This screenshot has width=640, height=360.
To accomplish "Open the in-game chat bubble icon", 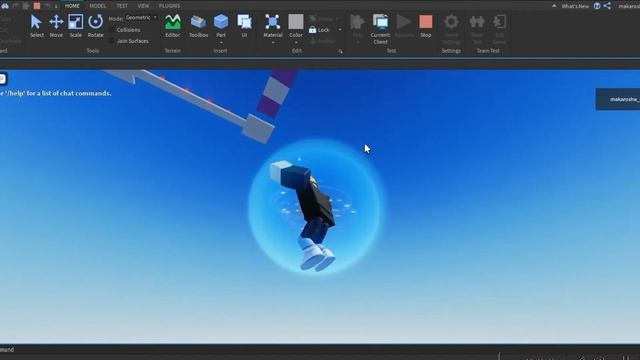I will tap(2, 78).
